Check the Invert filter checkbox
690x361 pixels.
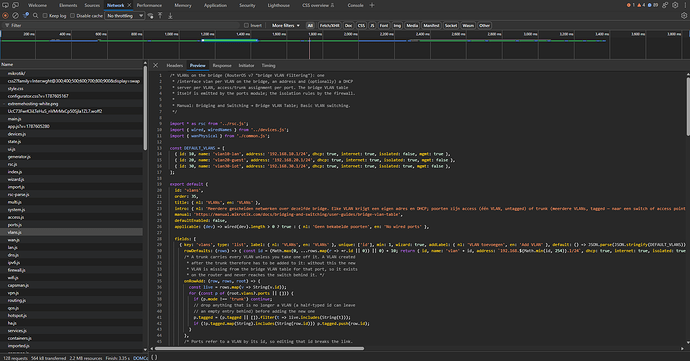pyautogui.click(x=246, y=26)
